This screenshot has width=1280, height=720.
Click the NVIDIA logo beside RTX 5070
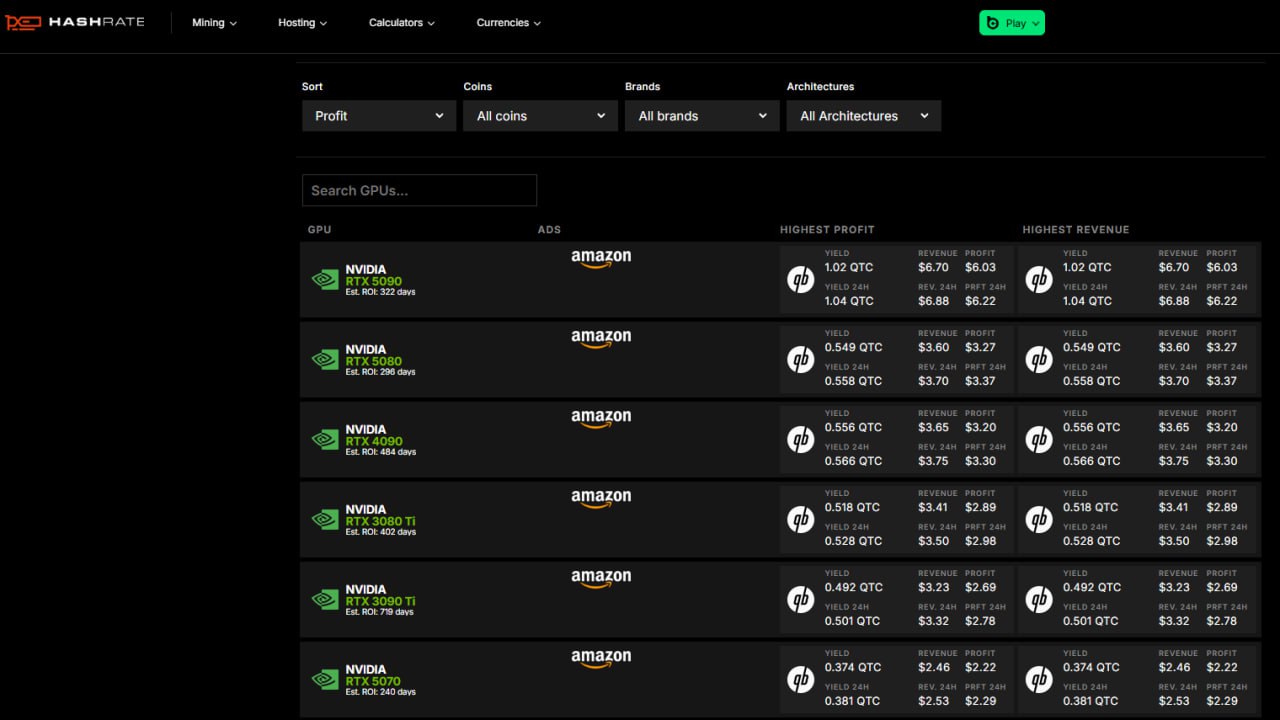click(325, 680)
